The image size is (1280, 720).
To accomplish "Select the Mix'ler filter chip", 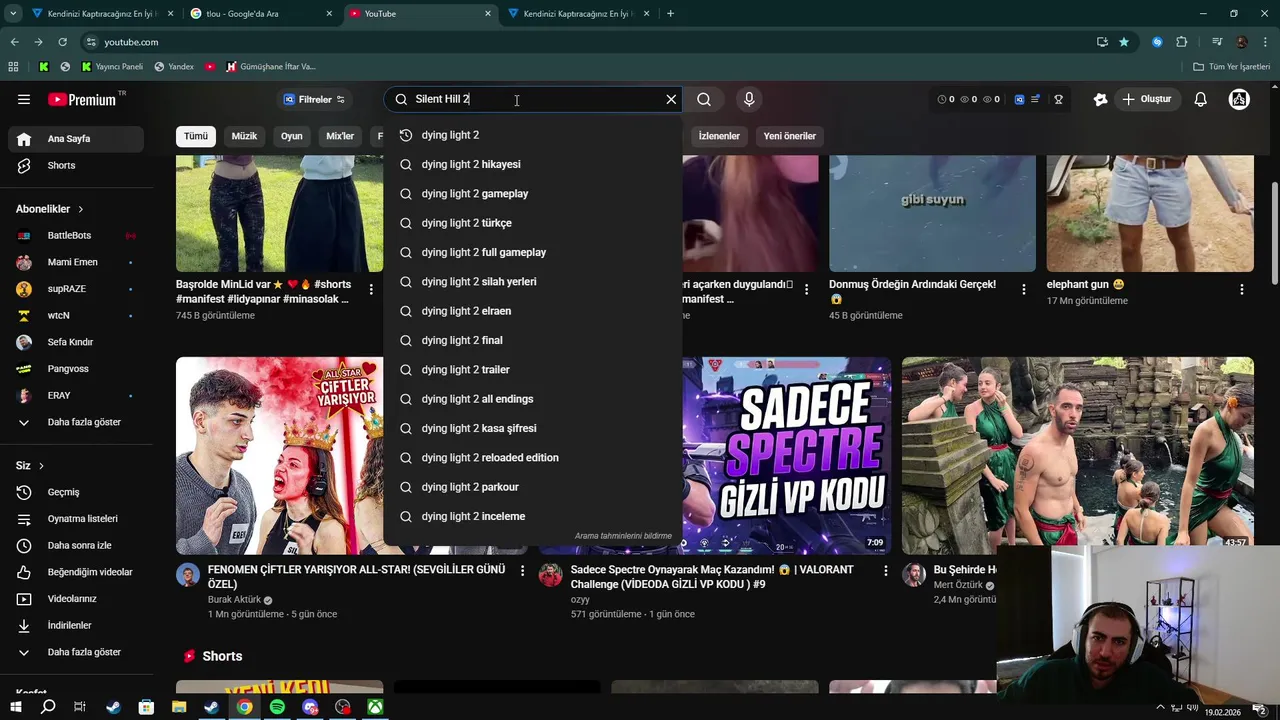I will (x=340, y=136).
